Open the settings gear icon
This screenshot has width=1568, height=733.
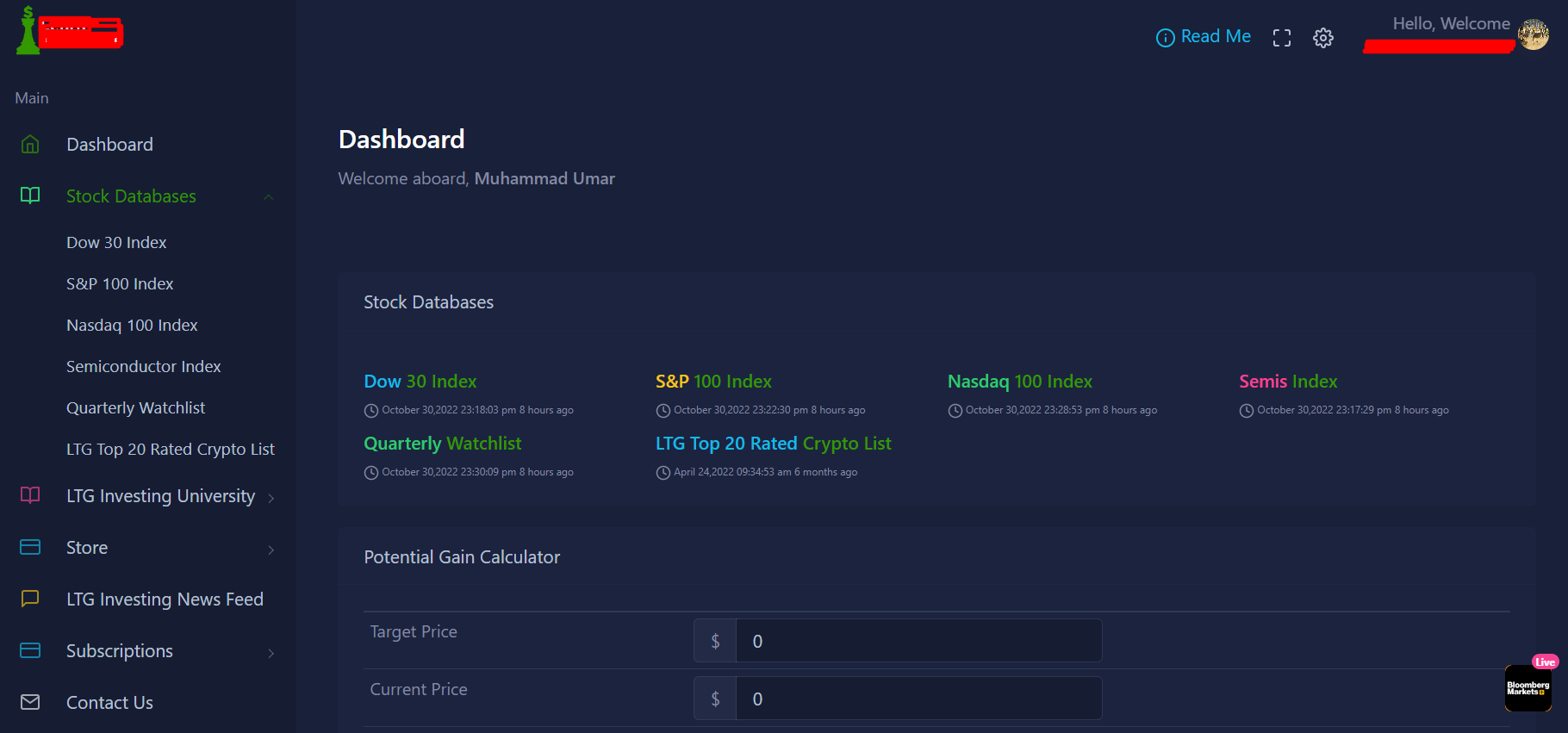1322,38
